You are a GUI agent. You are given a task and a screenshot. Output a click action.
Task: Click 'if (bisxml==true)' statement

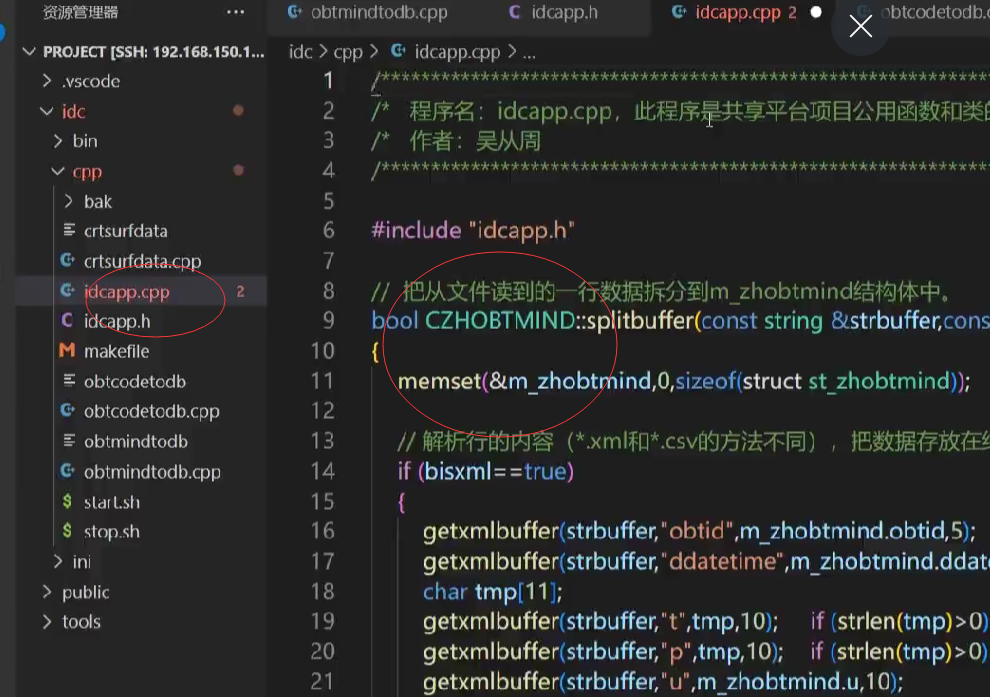pos(486,471)
